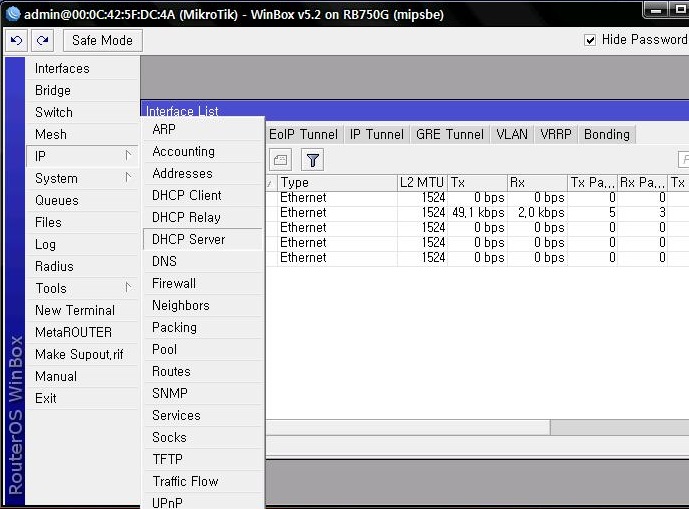Viewport: 689px width, 509px height.
Task: Select Neighbors from the IP submenu
Action: pyautogui.click(x=203, y=305)
